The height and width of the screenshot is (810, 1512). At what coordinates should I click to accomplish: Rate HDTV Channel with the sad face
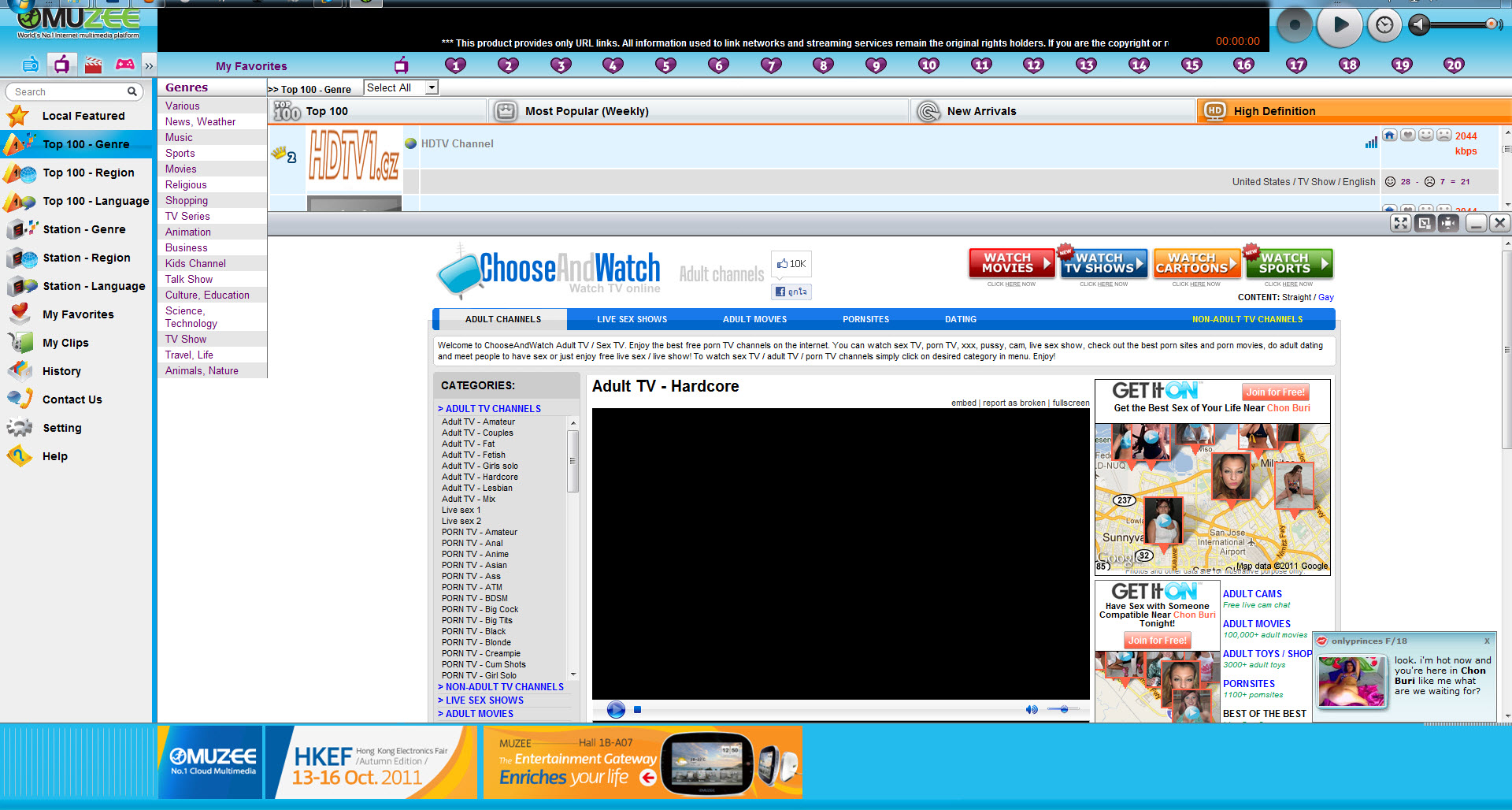pyautogui.click(x=1444, y=136)
